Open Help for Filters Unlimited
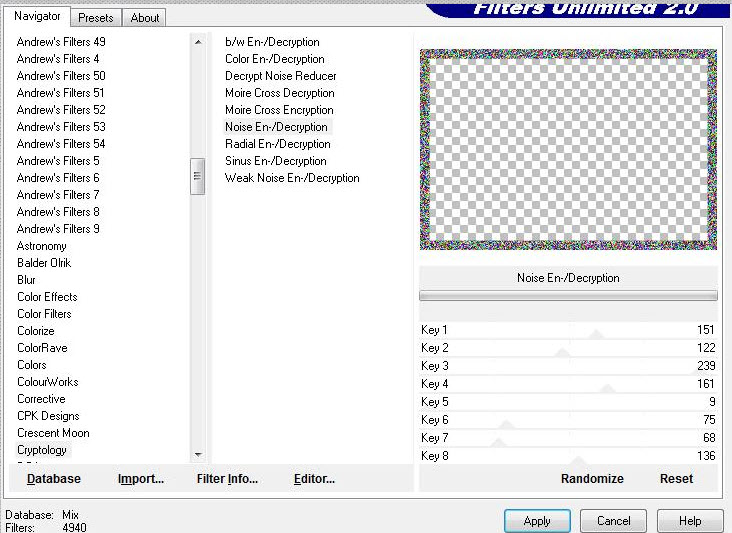 690,521
